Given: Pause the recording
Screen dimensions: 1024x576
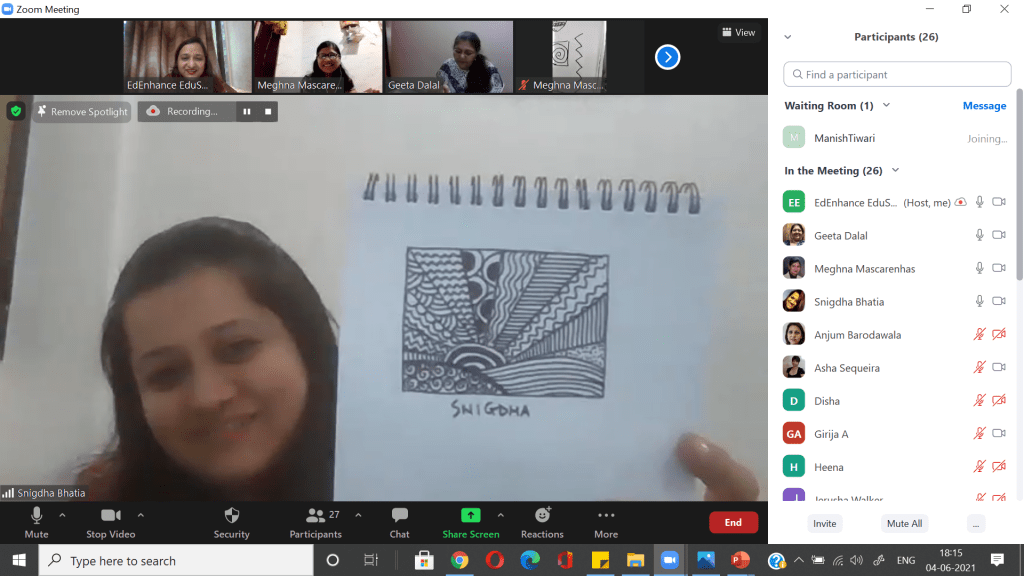Looking at the screenshot, I should point(246,112).
